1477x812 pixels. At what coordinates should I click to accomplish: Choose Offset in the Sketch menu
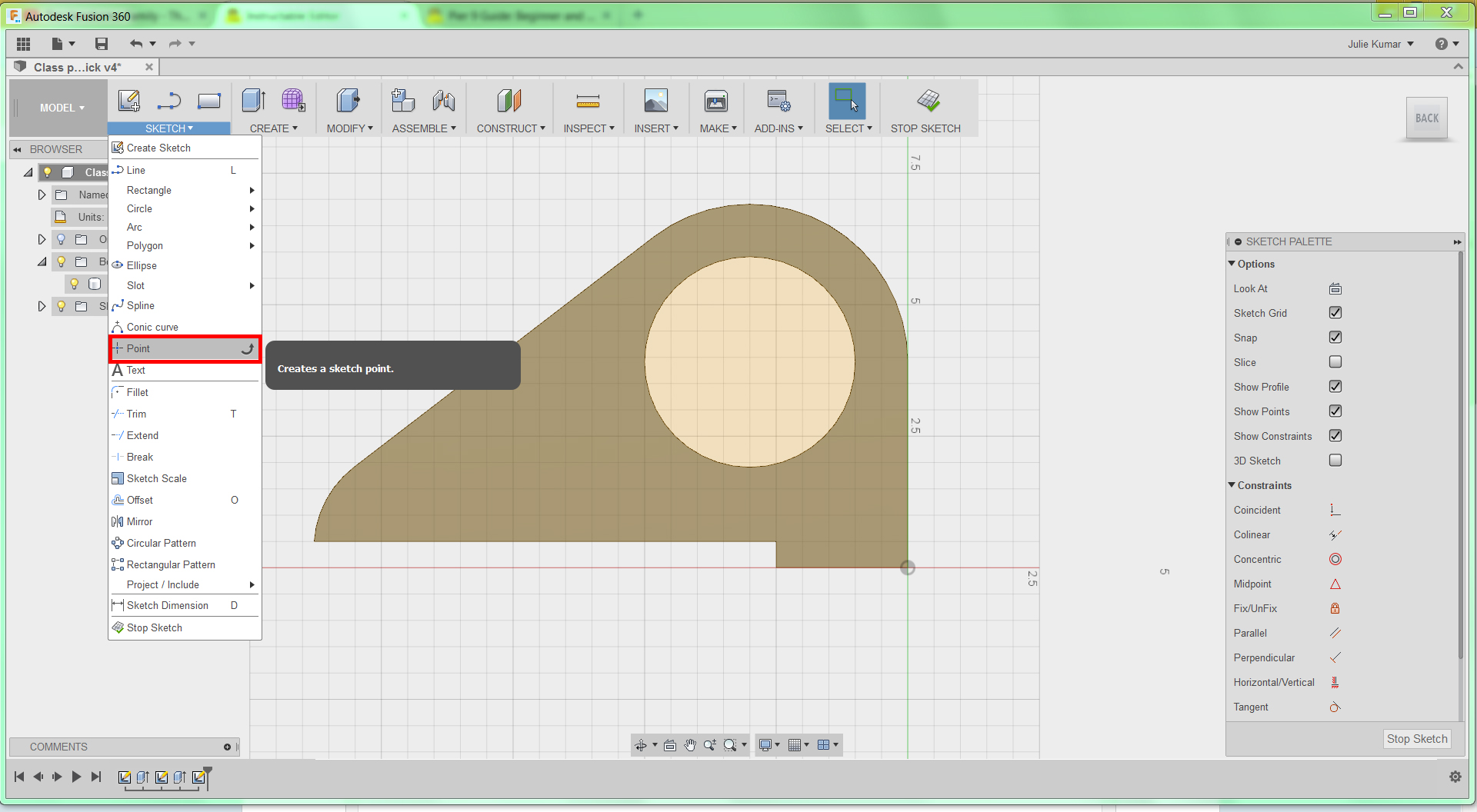(185, 500)
